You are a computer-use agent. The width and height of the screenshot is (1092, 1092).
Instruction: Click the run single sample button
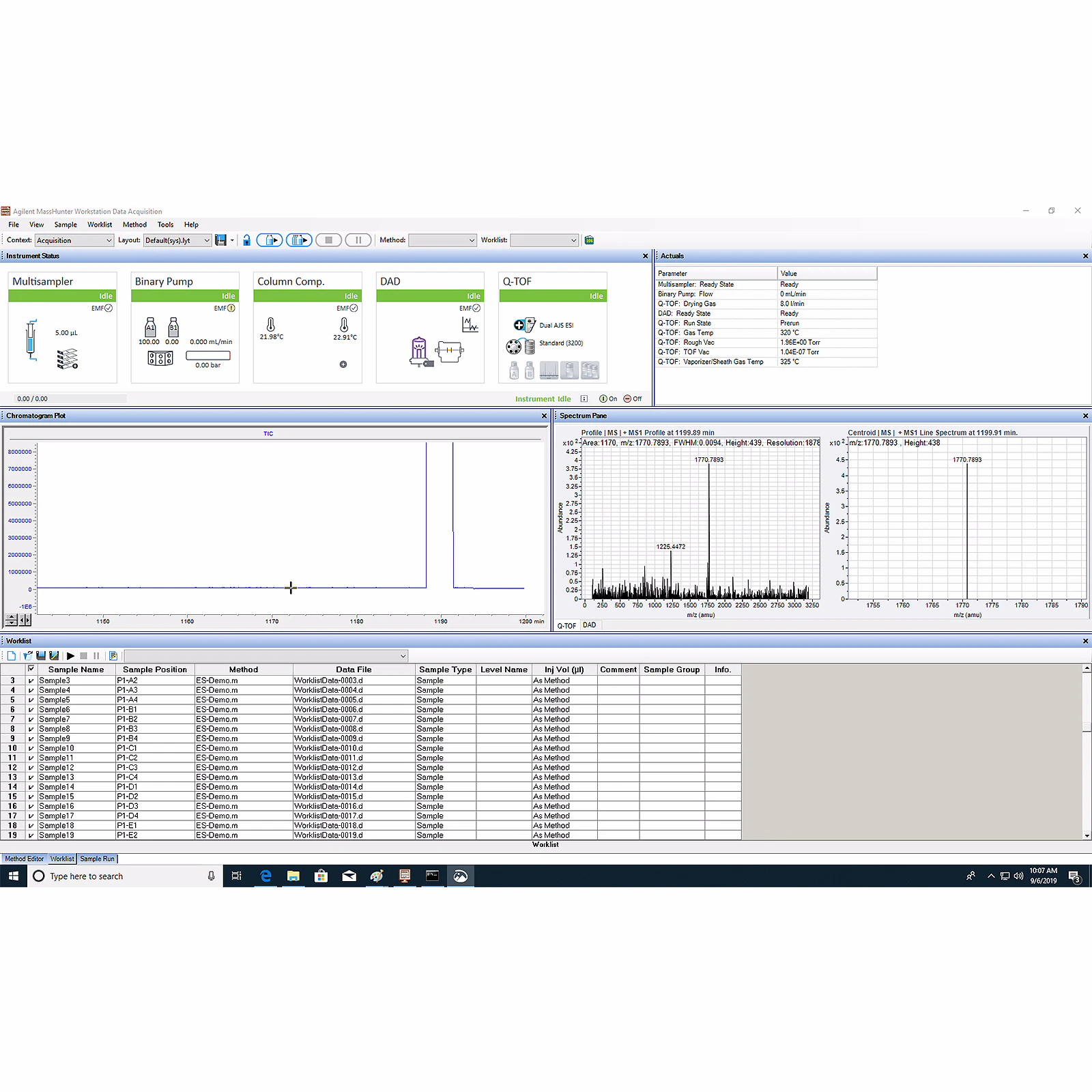click(x=270, y=240)
